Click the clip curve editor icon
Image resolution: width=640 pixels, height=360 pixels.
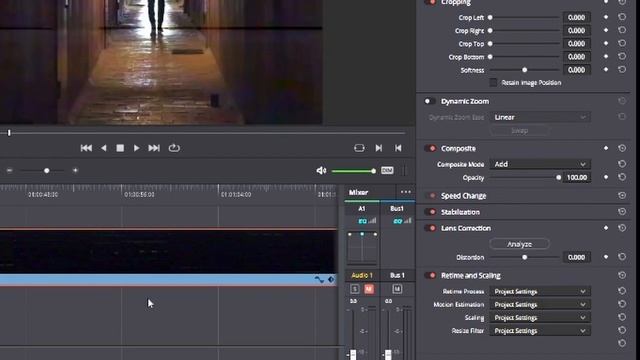(x=319, y=280)
